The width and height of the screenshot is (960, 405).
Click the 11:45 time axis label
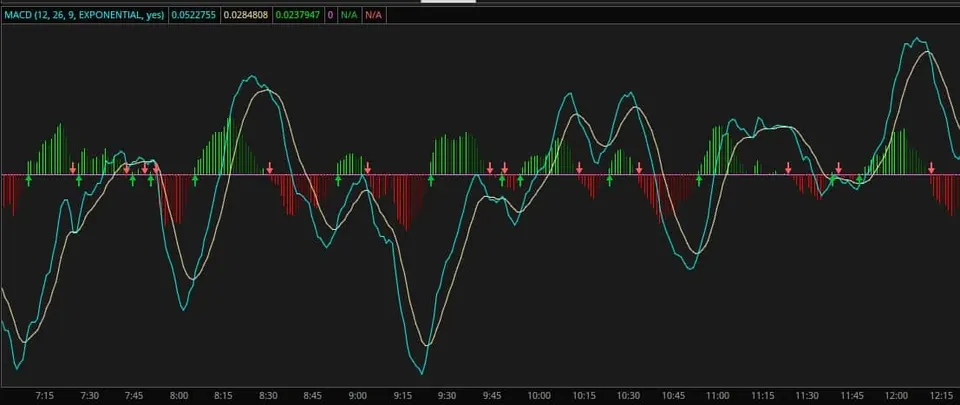(x=852, y=395)
